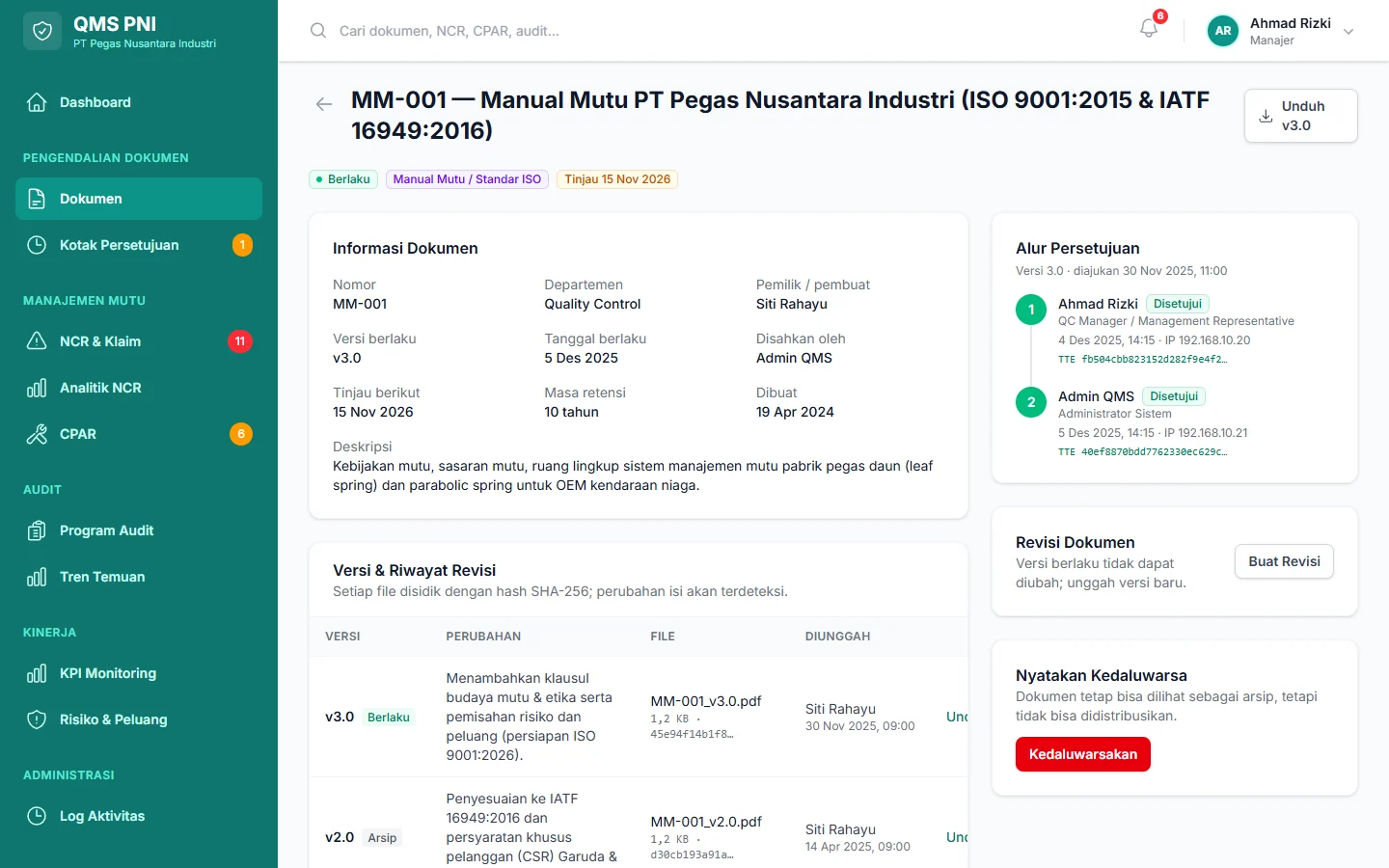The height and width of the screenshot is (868, 1389).
Task: Open notifications bell
Action: coord(1149,29)
